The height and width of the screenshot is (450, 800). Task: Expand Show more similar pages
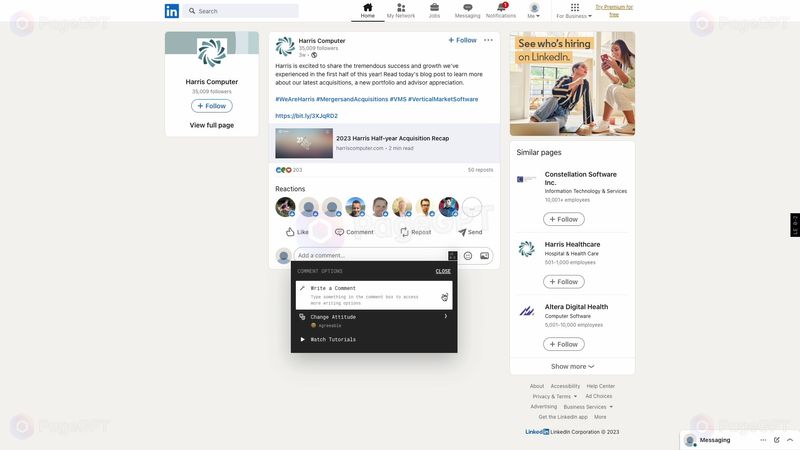(x=572, y=366)
